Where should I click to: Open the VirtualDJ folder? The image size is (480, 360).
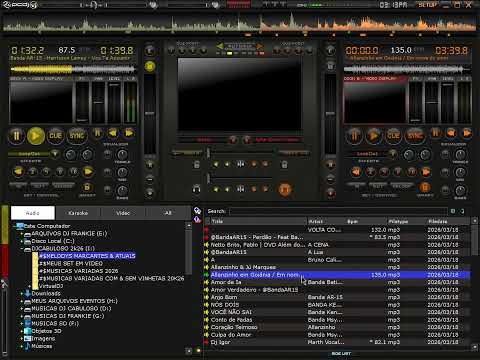coord(51,286)
